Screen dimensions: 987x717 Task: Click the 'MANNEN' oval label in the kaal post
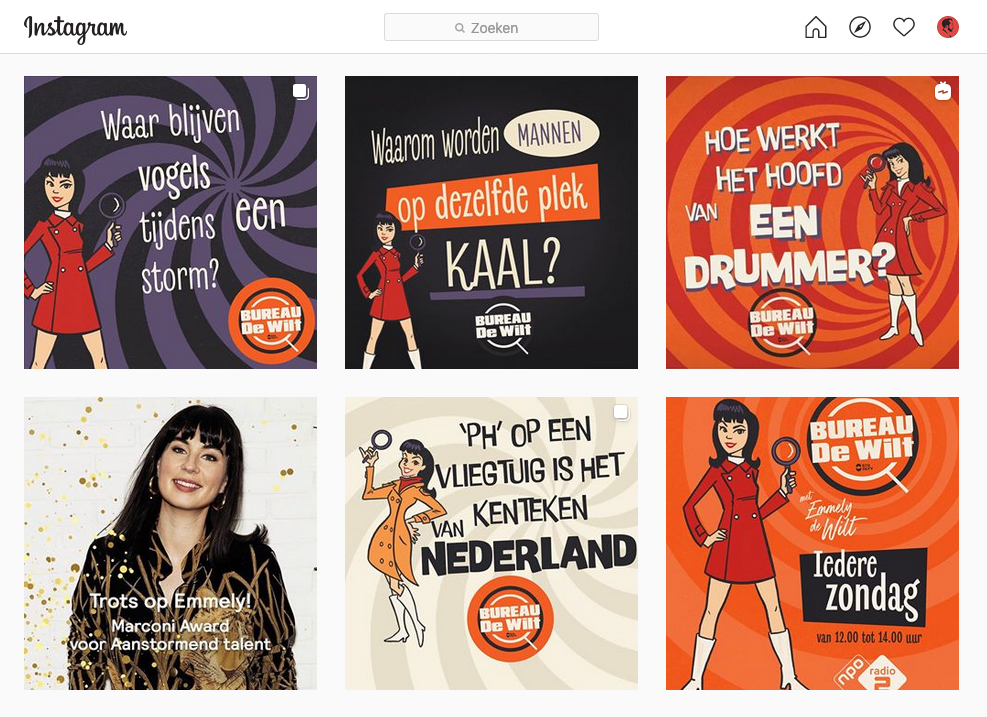551,133
